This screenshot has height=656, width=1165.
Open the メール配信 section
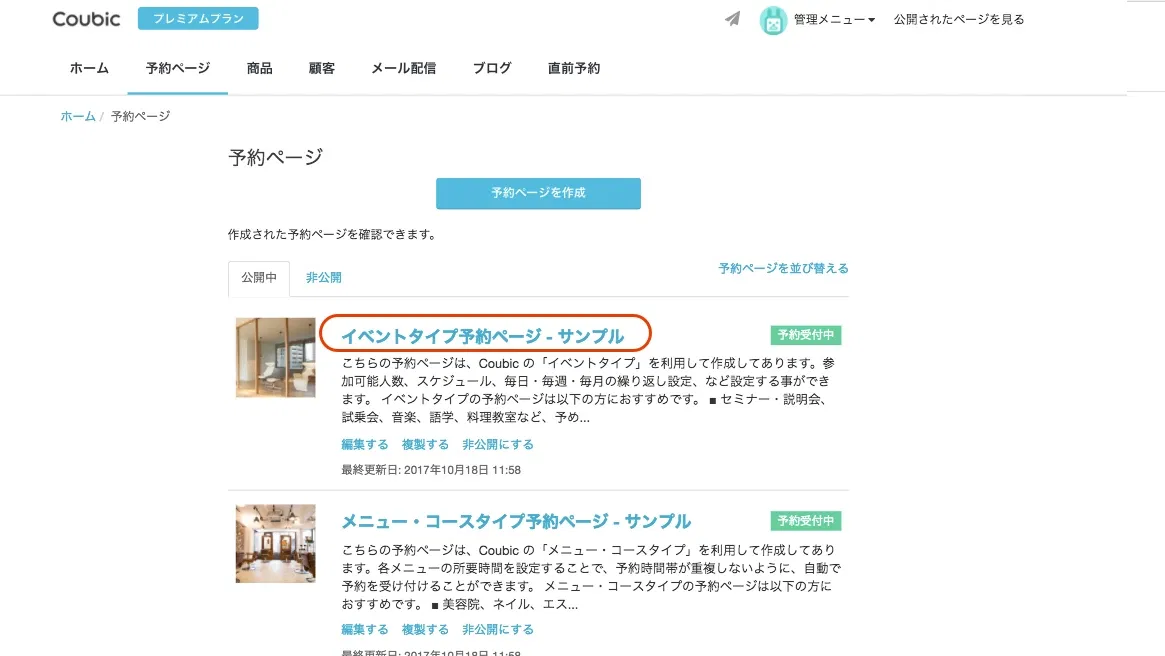404,68
